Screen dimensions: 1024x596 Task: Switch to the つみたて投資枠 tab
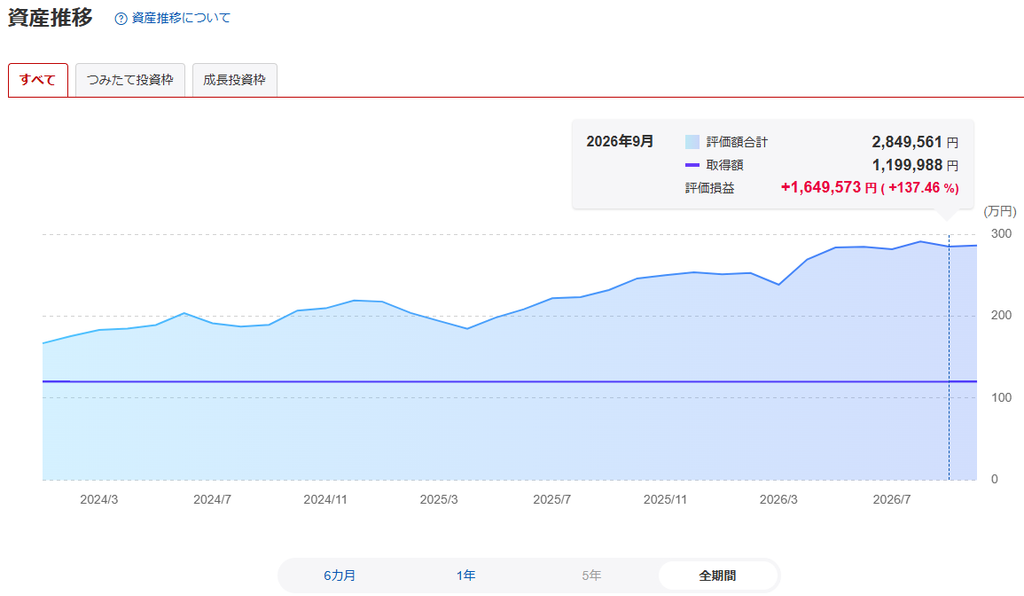tap(130, 80)
